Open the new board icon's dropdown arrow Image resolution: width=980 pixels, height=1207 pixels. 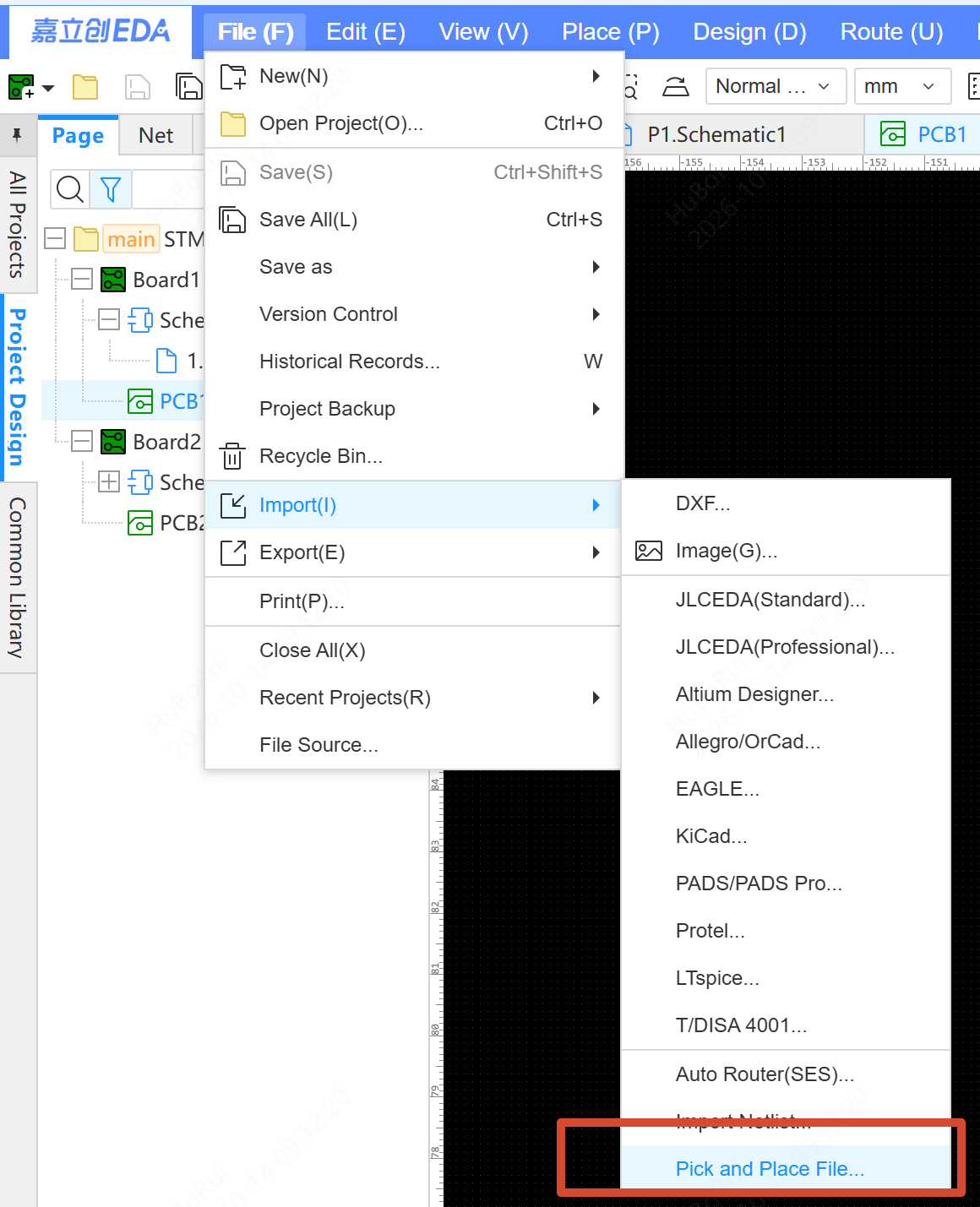48,88
